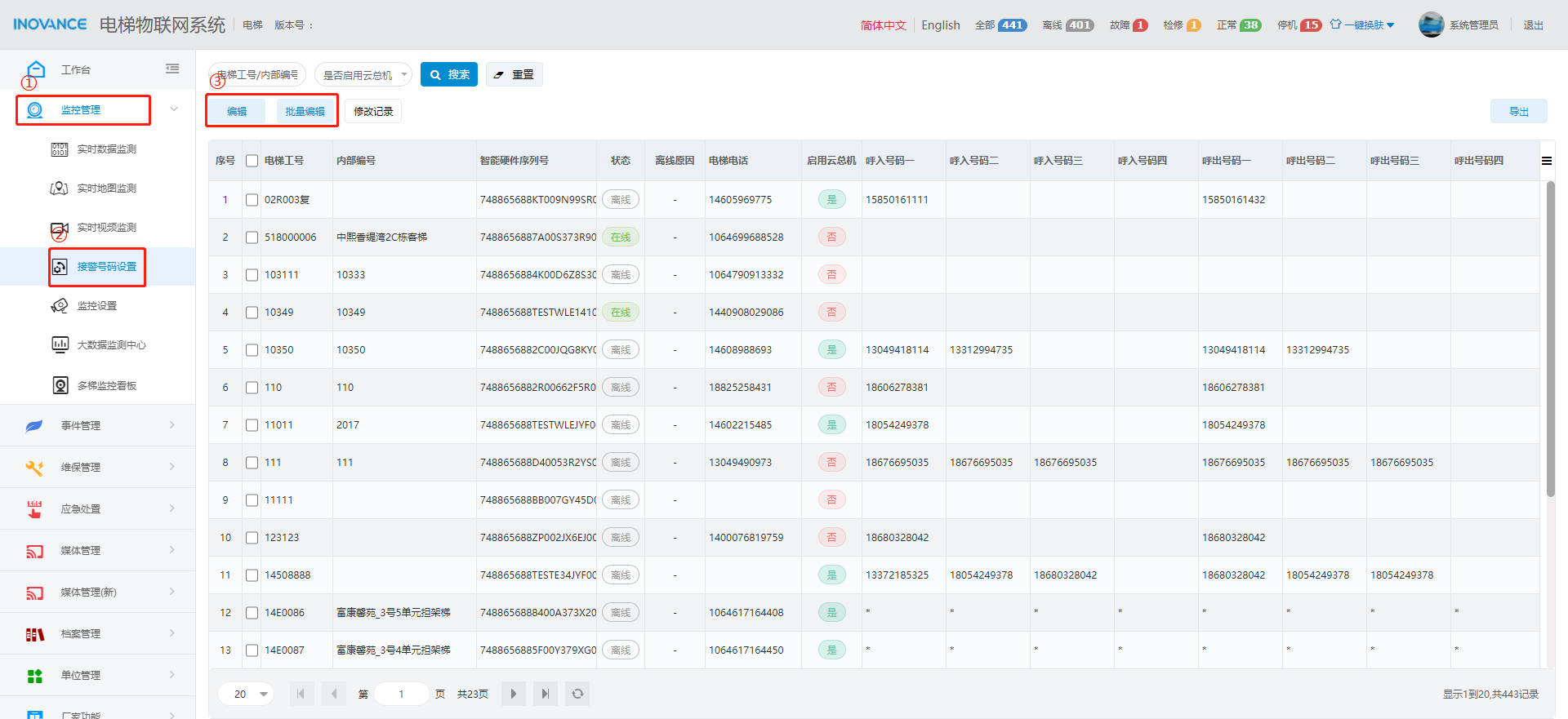Go to next page arrow
Image resolution: width=1568 pixels, height=719 pixels.
tap(514, 694)
